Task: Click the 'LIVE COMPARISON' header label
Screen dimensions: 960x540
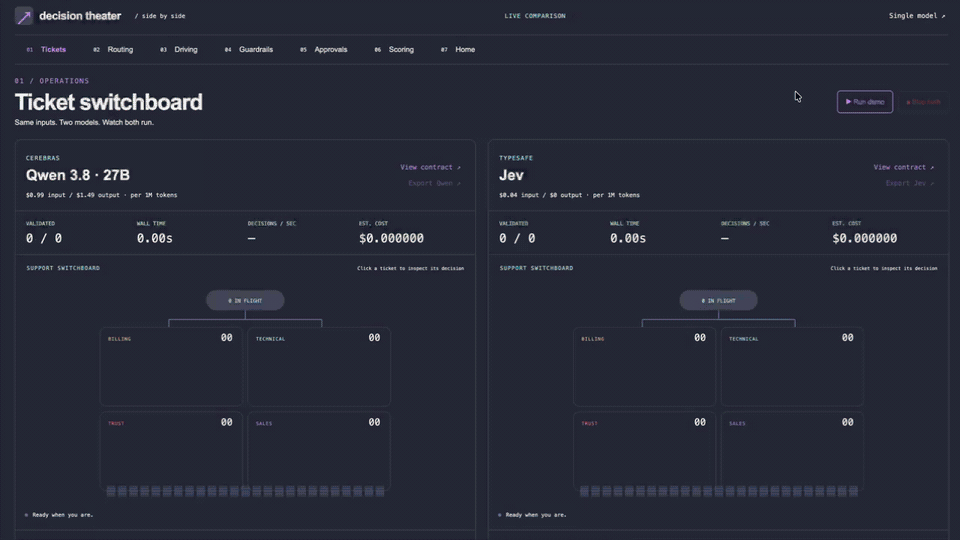Action: coord(535,16)
